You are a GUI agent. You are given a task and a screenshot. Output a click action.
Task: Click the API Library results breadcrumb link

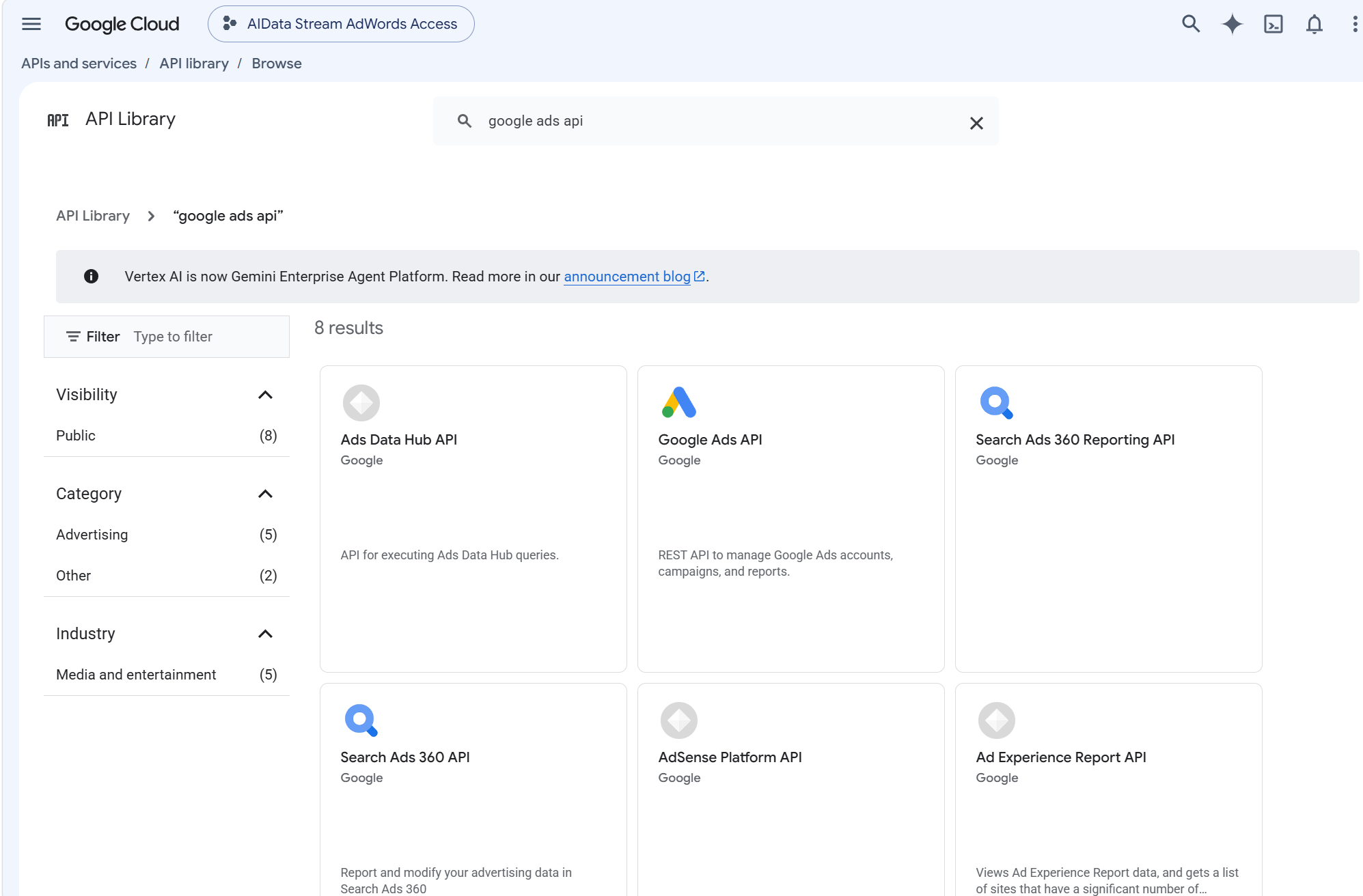(93, 216)
